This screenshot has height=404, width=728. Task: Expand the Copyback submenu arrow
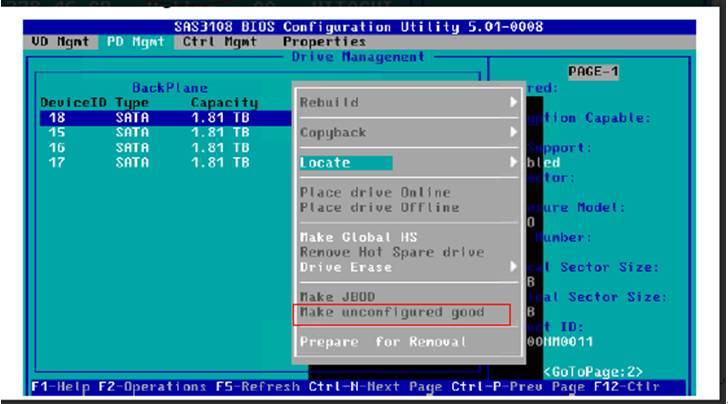(x=513, y=132)
